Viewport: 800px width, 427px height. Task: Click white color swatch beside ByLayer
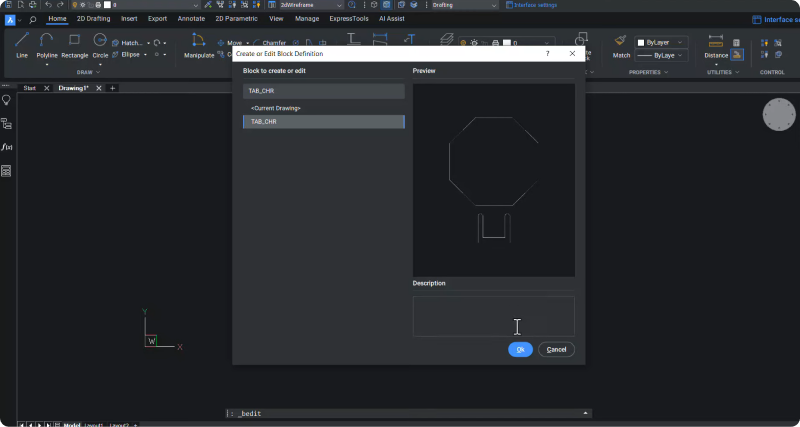[x=641, y=43]
